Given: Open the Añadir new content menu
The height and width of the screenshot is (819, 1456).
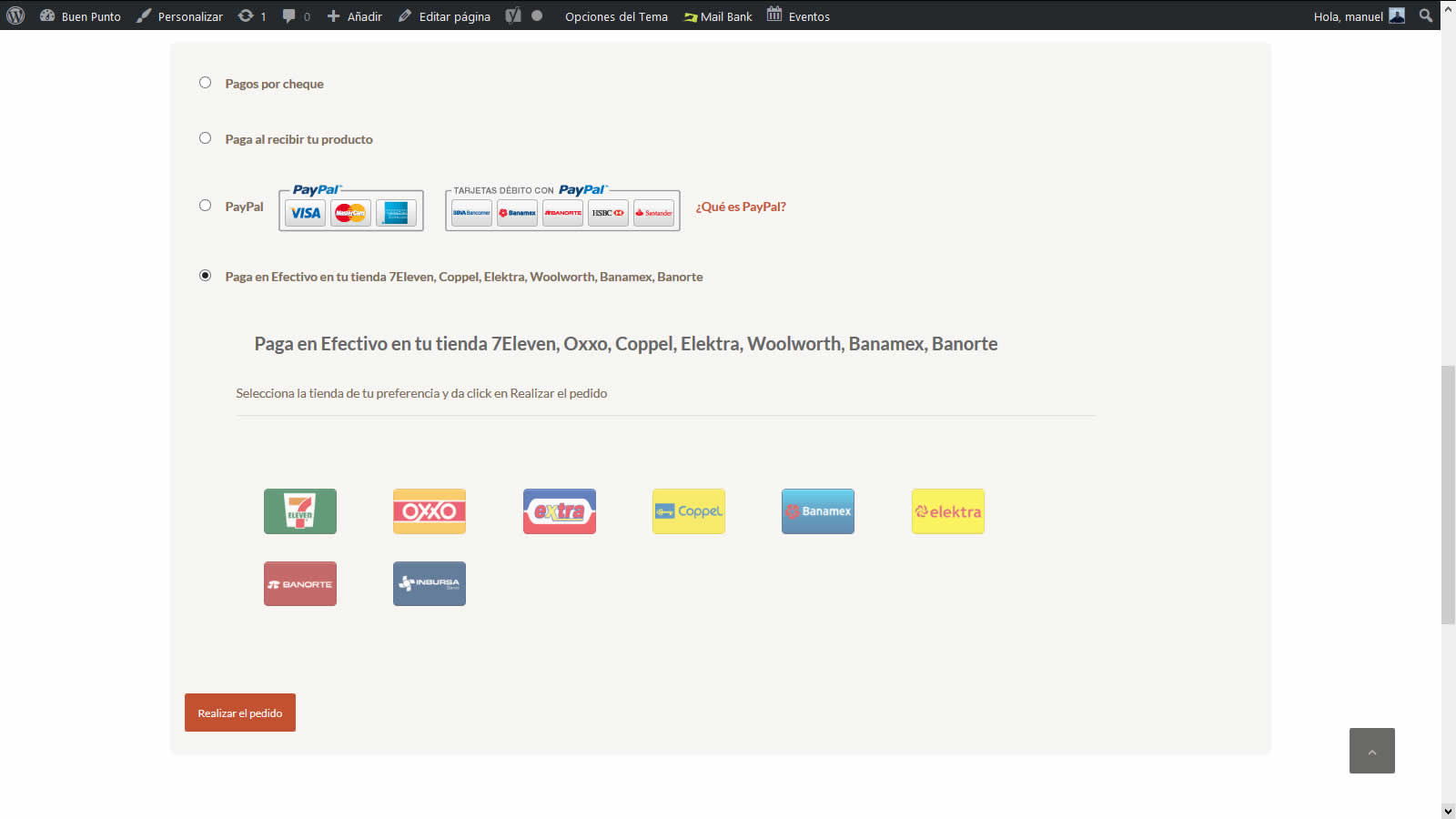Looking at the screenshot, I should [x=355, y=15].
